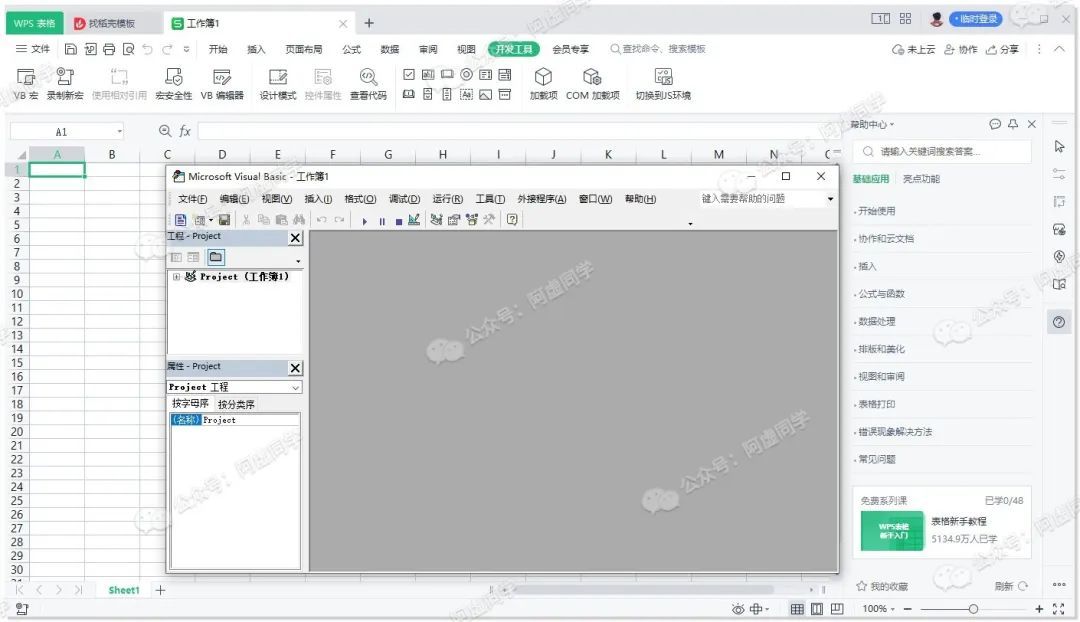Open the 工具(T) menu in VB editor

coord(490,199)
